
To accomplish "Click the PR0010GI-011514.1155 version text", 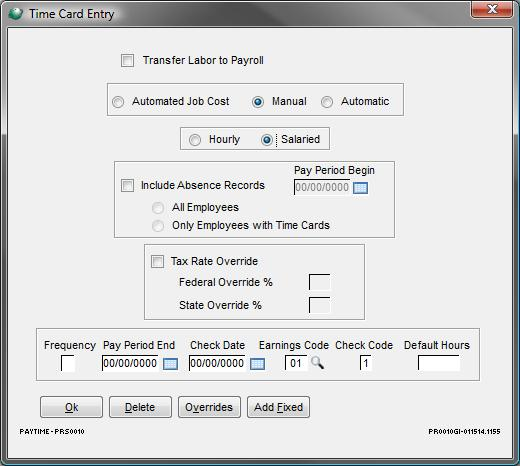I will coord(464,431).
